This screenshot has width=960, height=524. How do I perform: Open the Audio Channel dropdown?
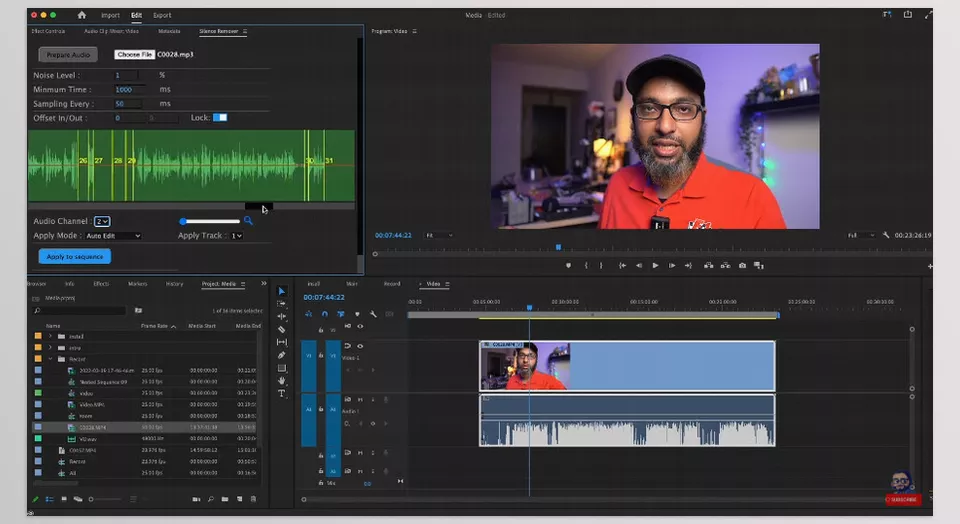pyautogui.click(x=102, y=221)
